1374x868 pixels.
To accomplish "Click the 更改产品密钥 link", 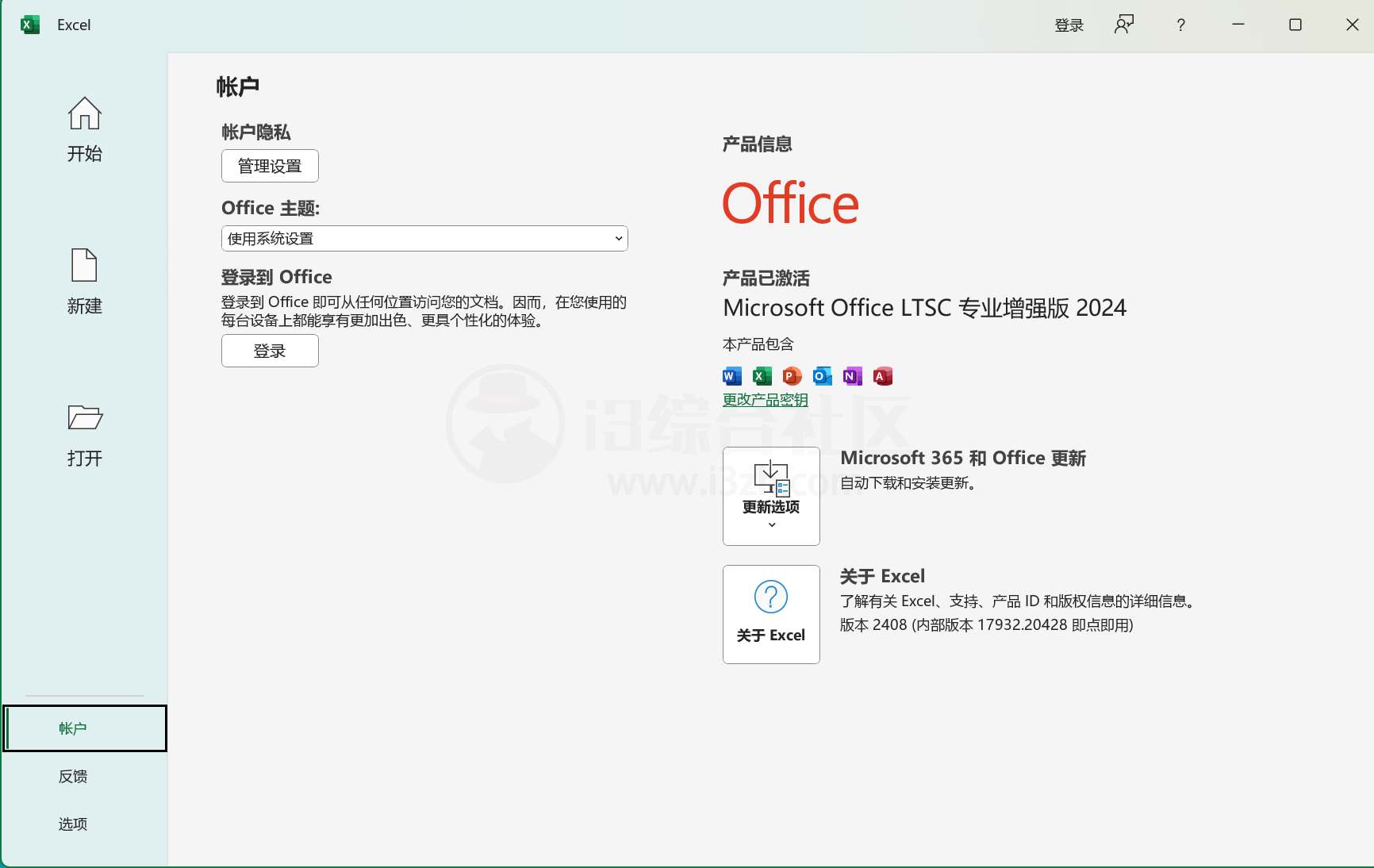I will (x=765, y=400).
